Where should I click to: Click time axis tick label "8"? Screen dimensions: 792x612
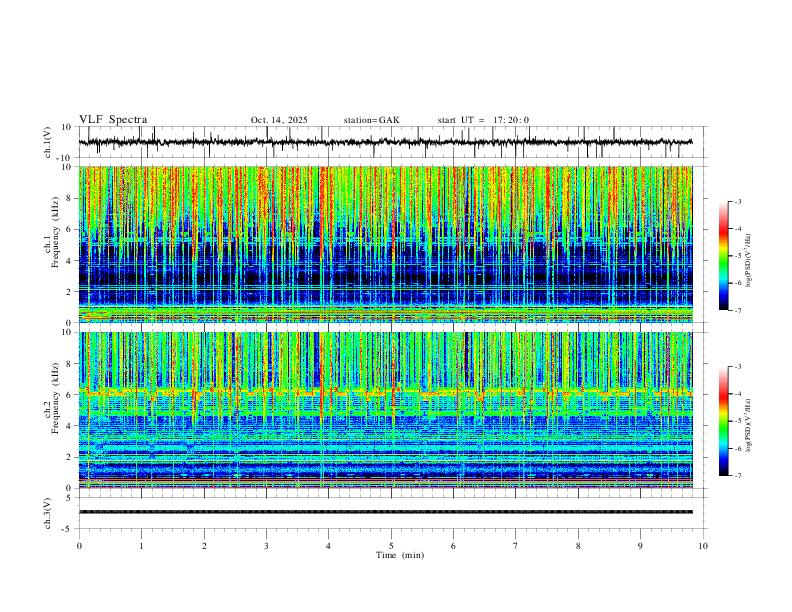tap(578, 546)
